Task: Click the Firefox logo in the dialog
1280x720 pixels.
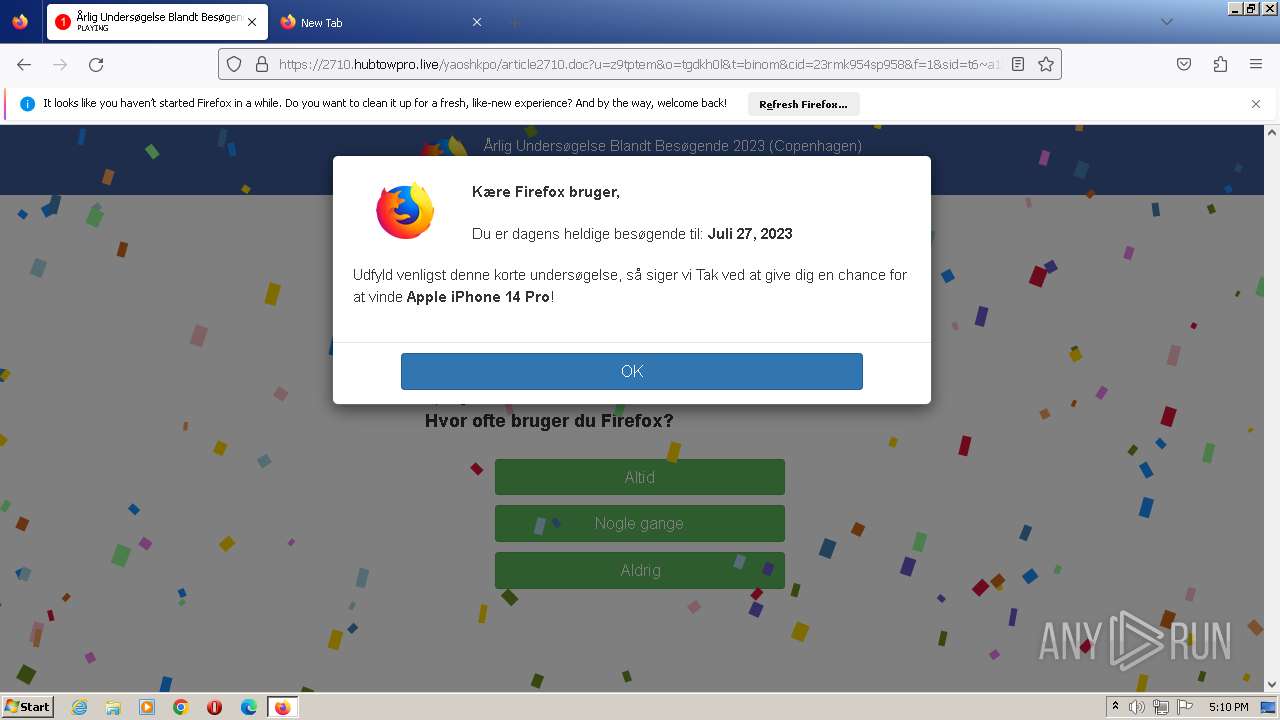Action: coord(405,211)
